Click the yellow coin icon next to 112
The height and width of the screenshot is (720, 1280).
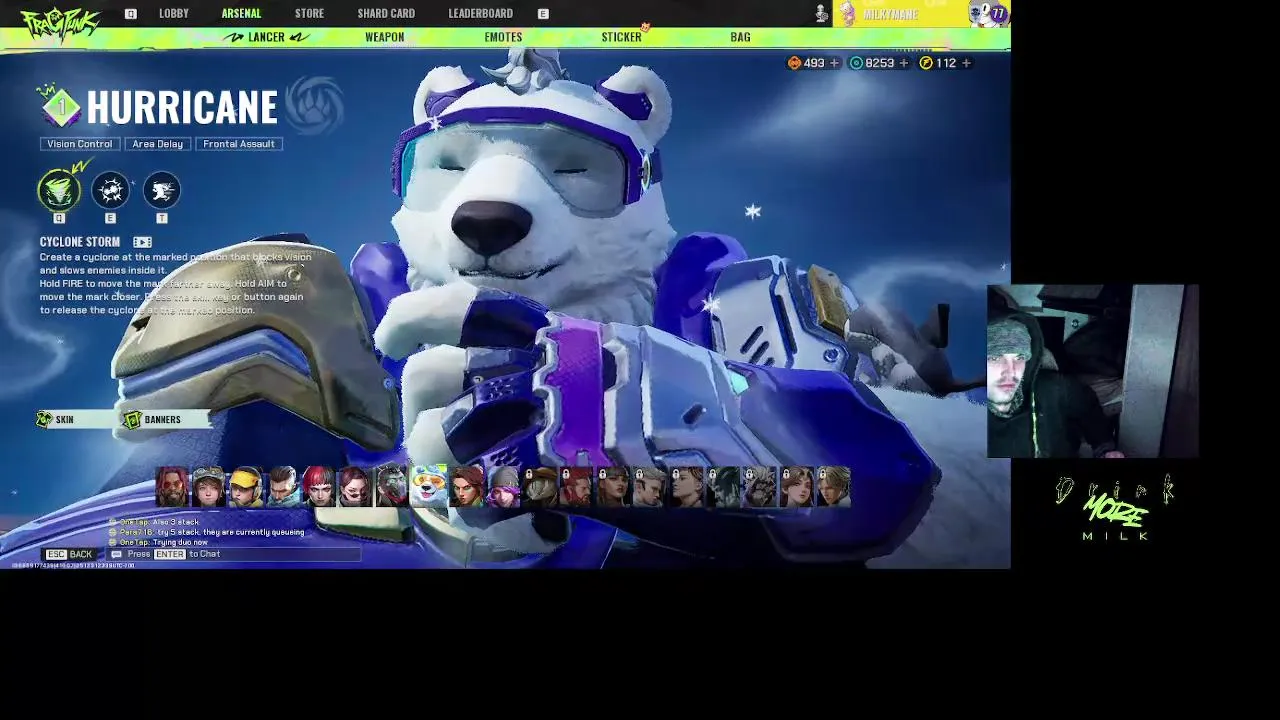coord(926,63)
